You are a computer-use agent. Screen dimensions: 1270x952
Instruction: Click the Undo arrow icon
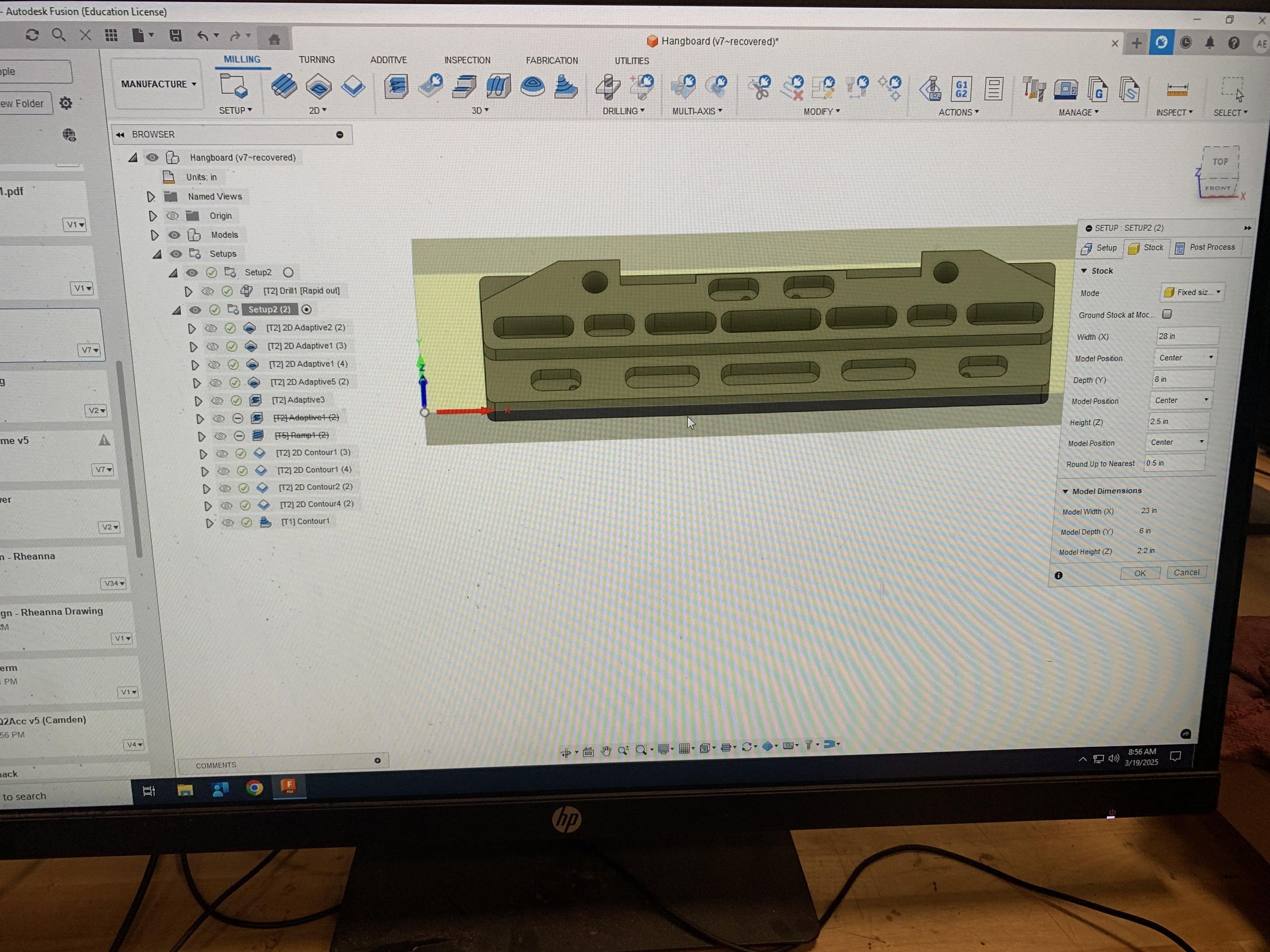coord(203,35)
